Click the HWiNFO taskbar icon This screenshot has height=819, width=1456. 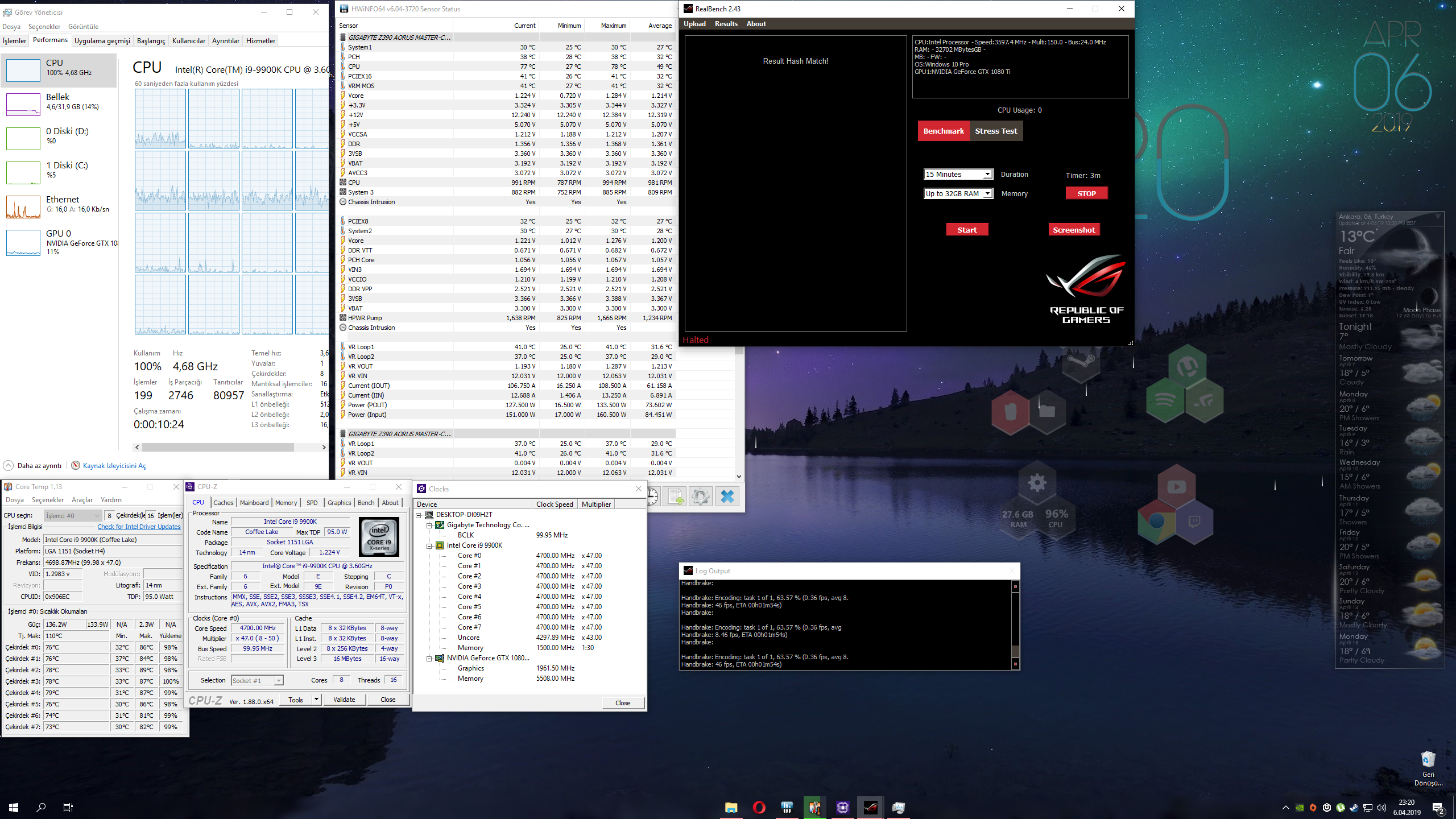coord(787,807)
